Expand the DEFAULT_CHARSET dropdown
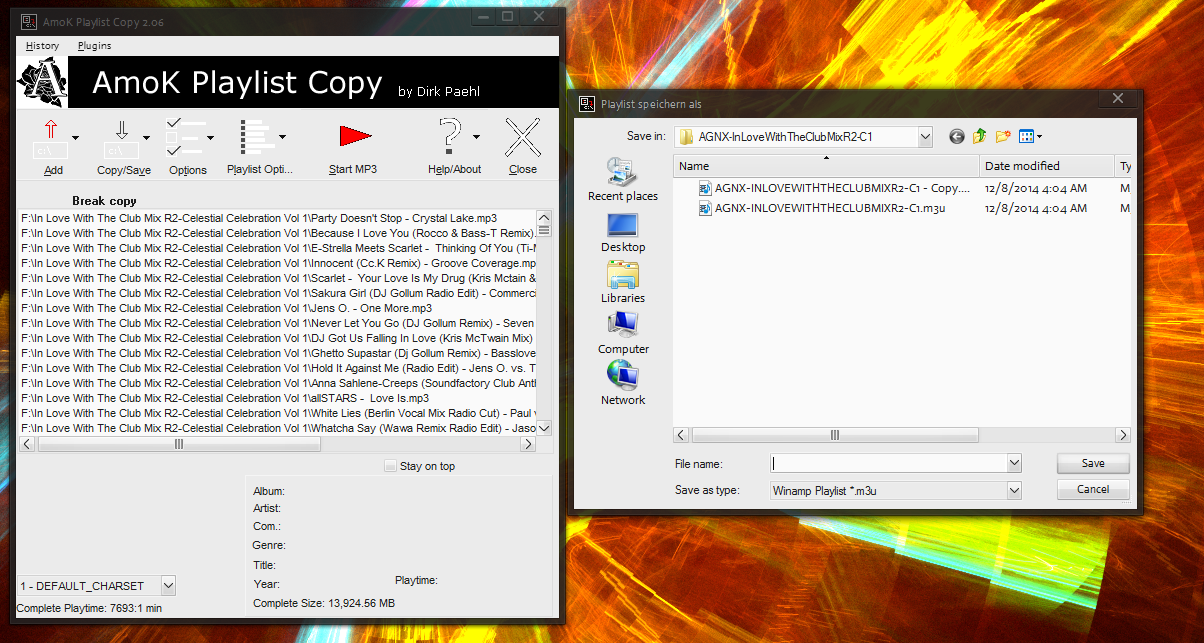This screenshot has height=643, width=1204. click(x=168, y=585)
